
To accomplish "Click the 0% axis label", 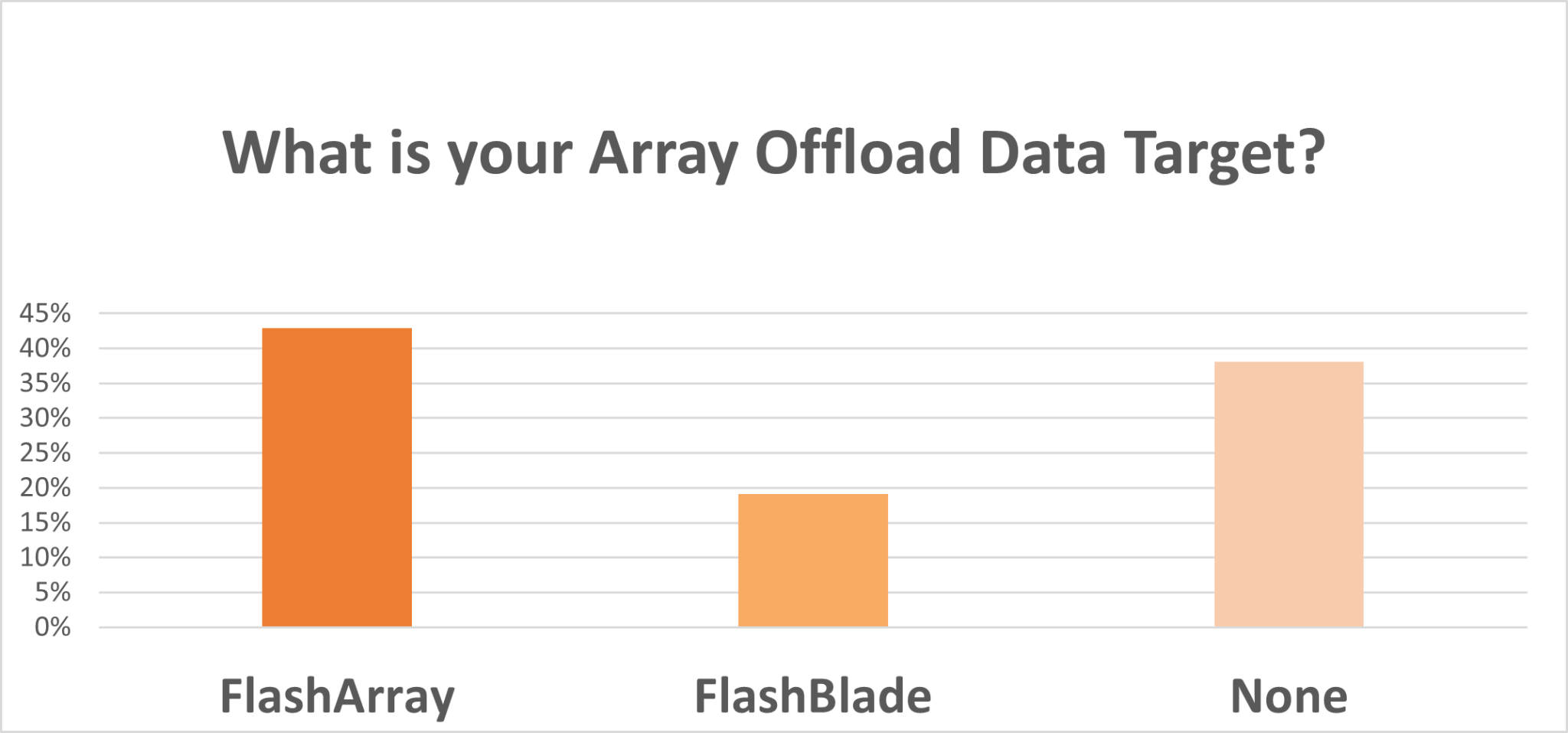I will [53, 627].
